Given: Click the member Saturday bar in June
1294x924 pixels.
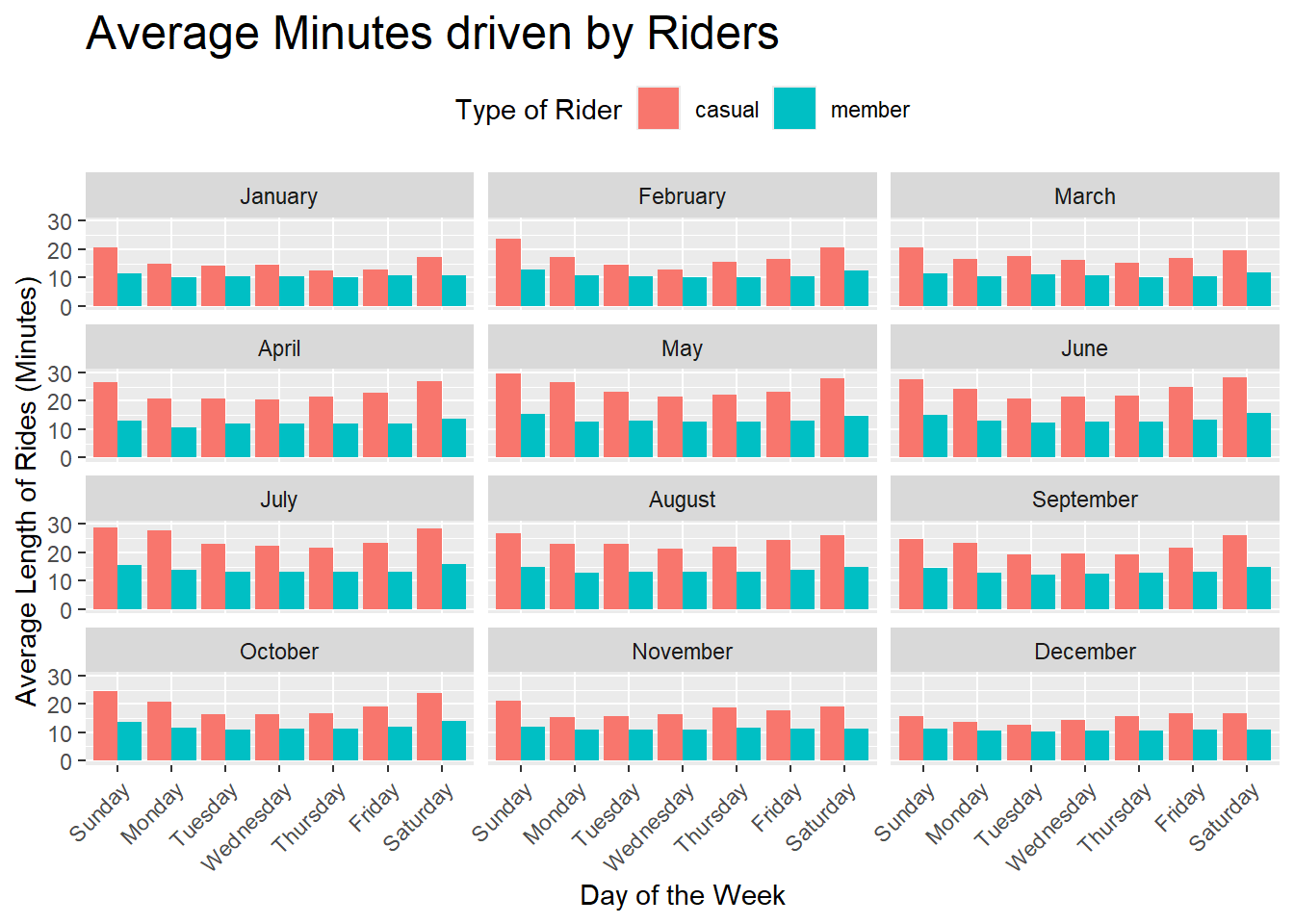Looking at the screenshot, I should pyautogui.click(x=1258, y=436).
